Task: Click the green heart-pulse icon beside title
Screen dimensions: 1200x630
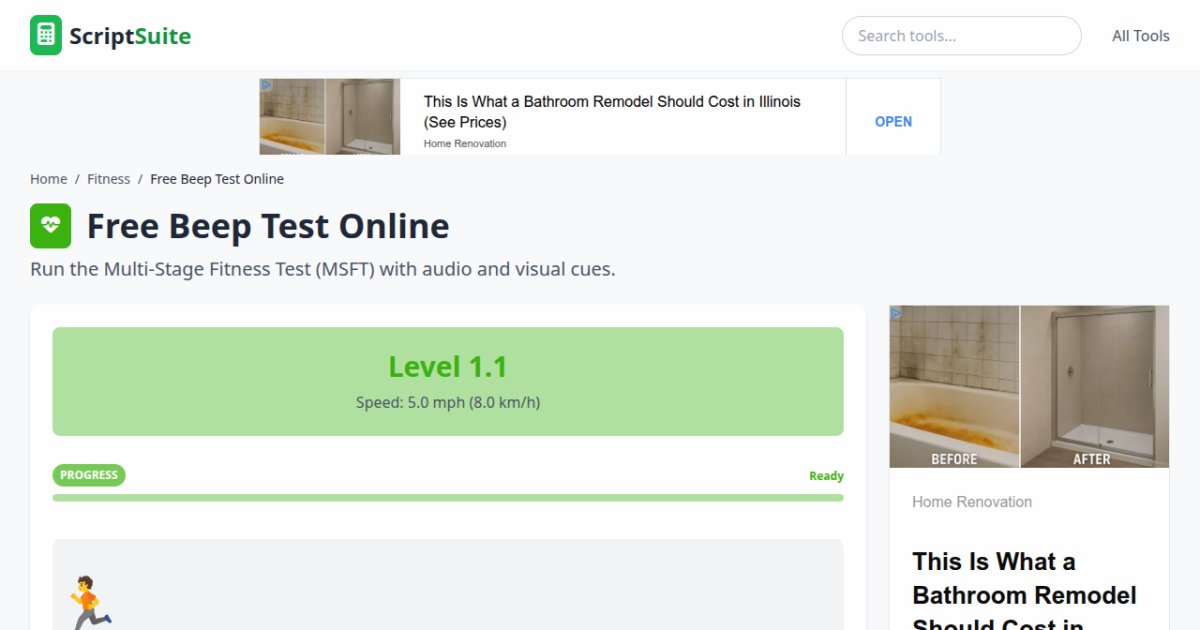Action: coord(51,226)
